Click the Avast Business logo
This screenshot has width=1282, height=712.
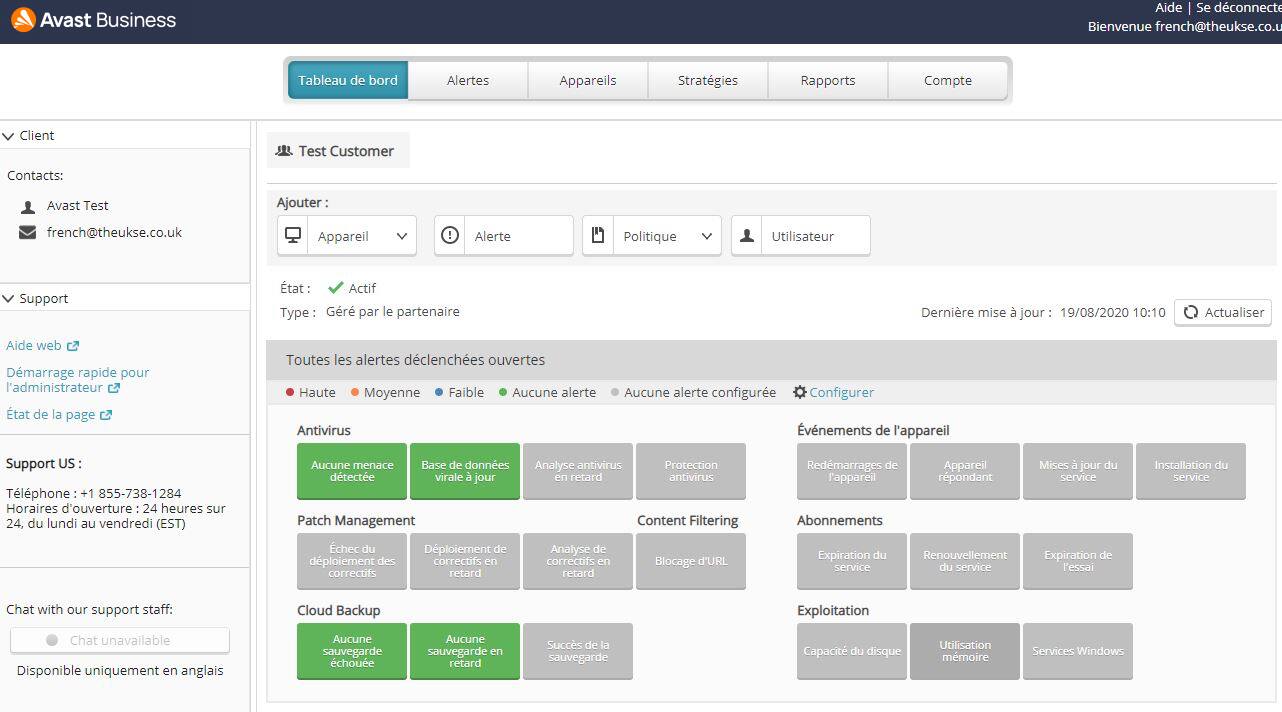pyautogui.click(x=93, y=20)
